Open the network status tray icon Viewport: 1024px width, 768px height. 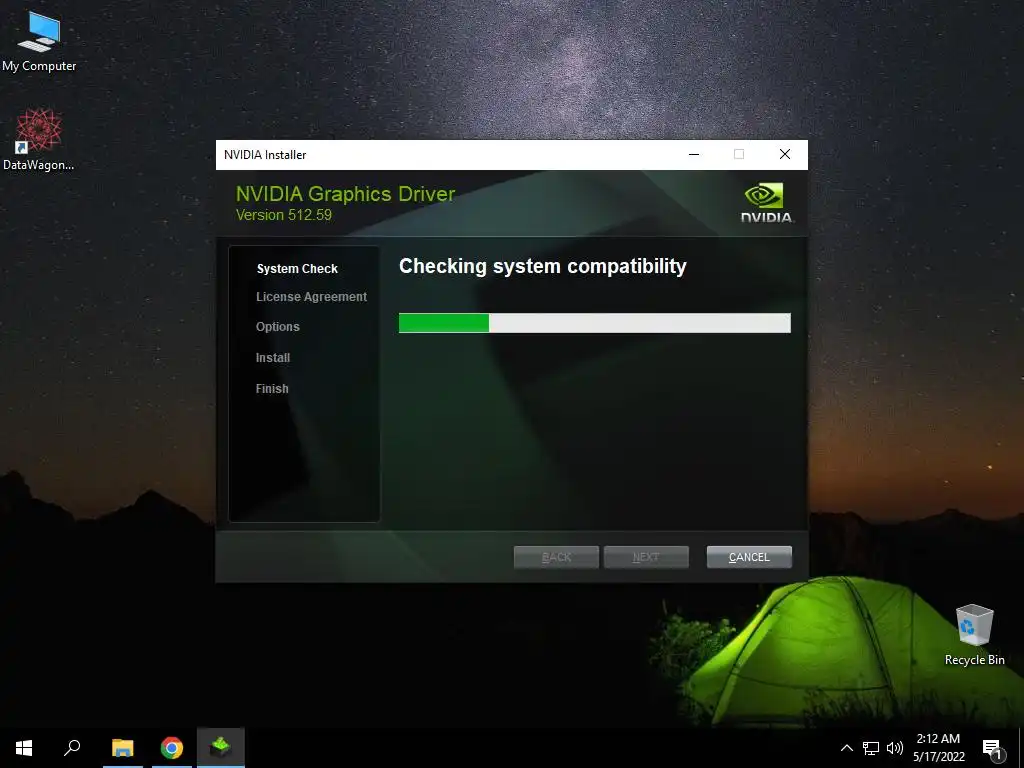point(871,748)
